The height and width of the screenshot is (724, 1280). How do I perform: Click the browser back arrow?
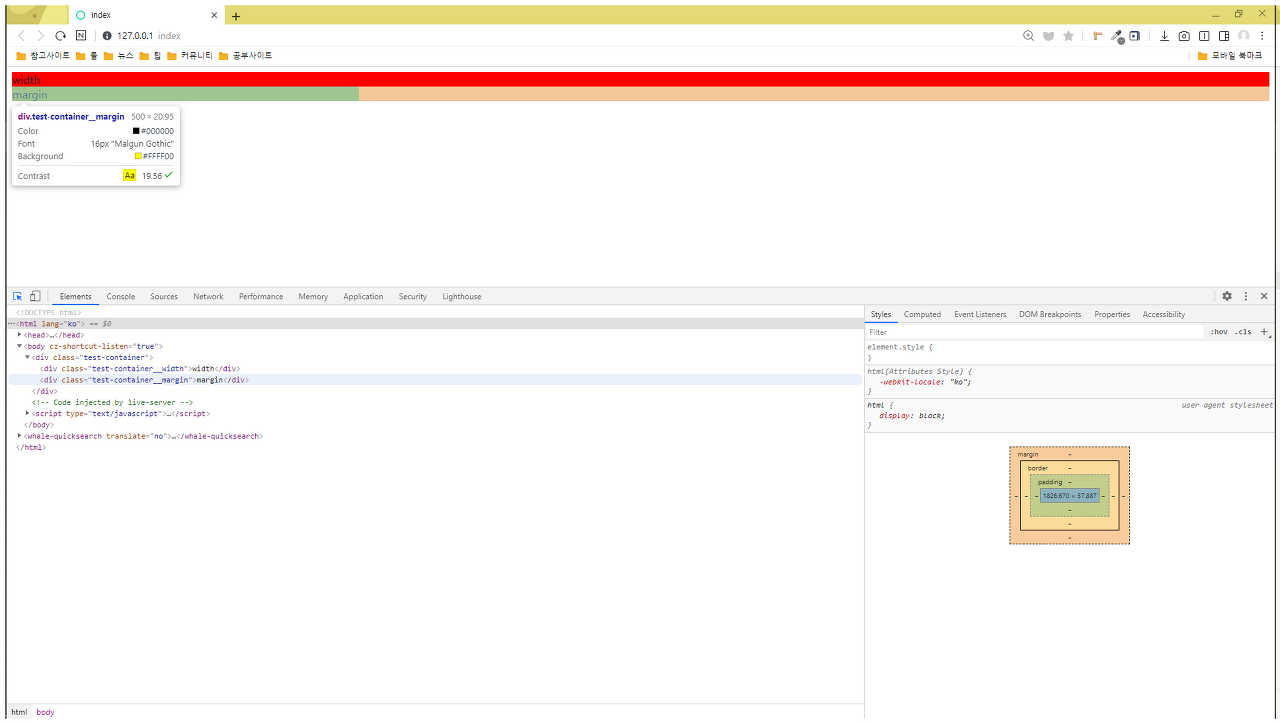point(22,36)
